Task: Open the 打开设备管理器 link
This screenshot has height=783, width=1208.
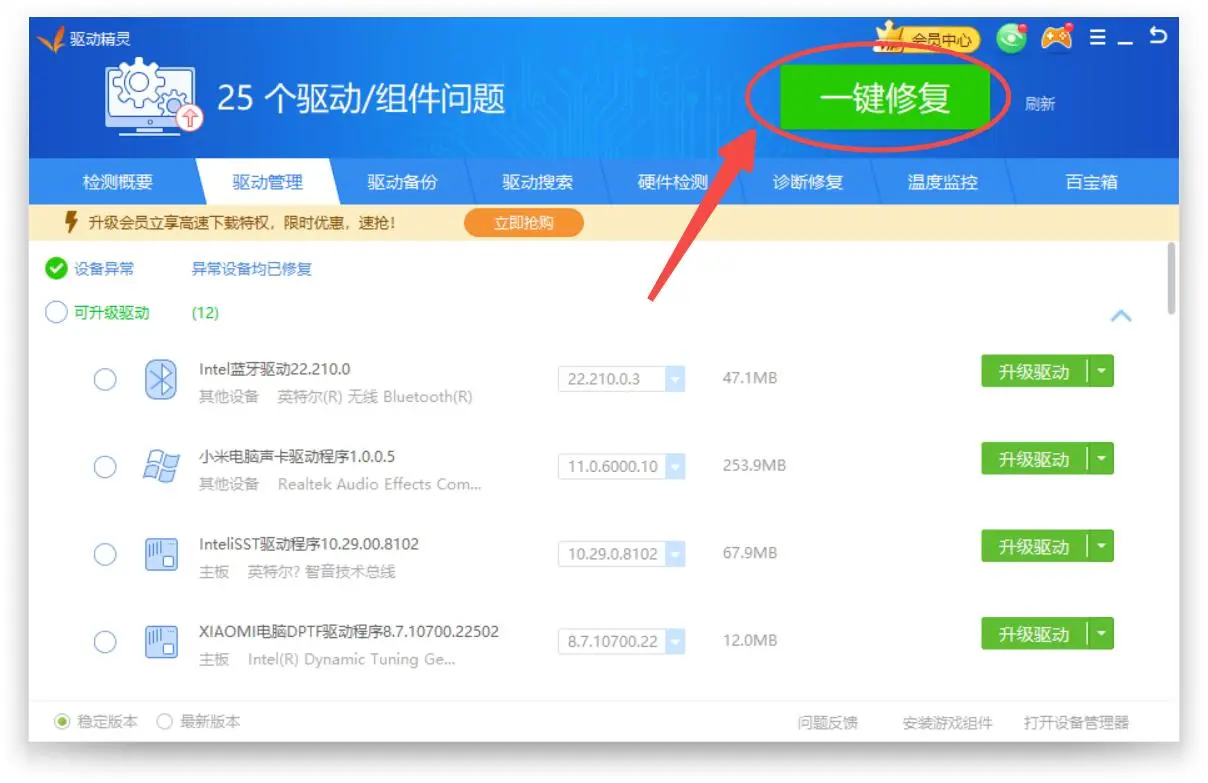Action: [x=1076, y=722]
